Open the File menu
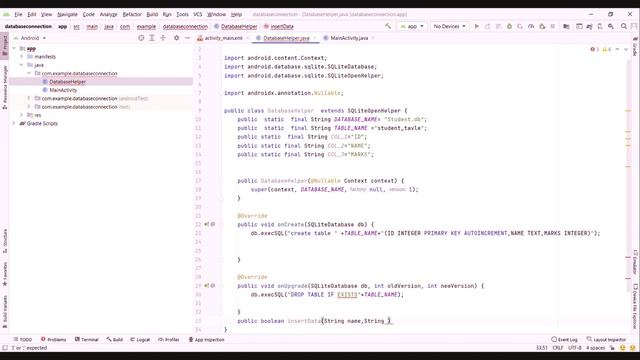This screenshot has width=640, height=360. coord(18,14)
